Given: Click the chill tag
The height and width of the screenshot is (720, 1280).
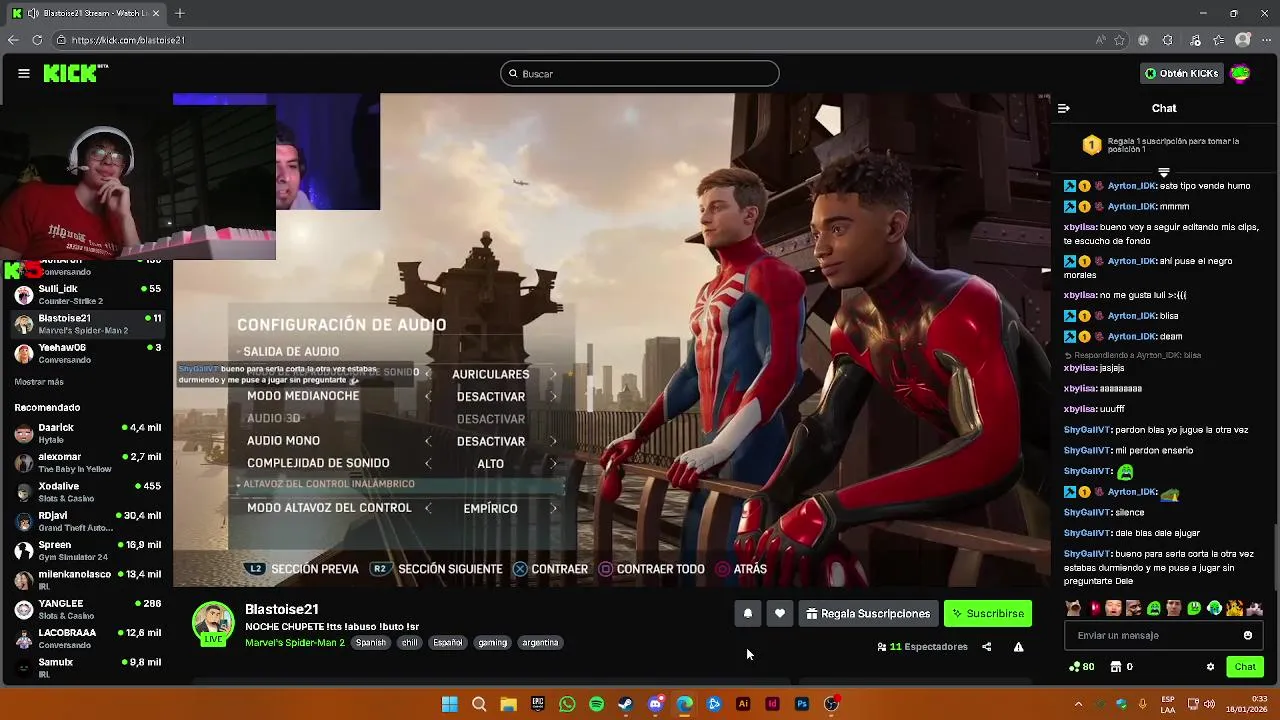Looking at the screenshot, I should [x=410, y=643].
